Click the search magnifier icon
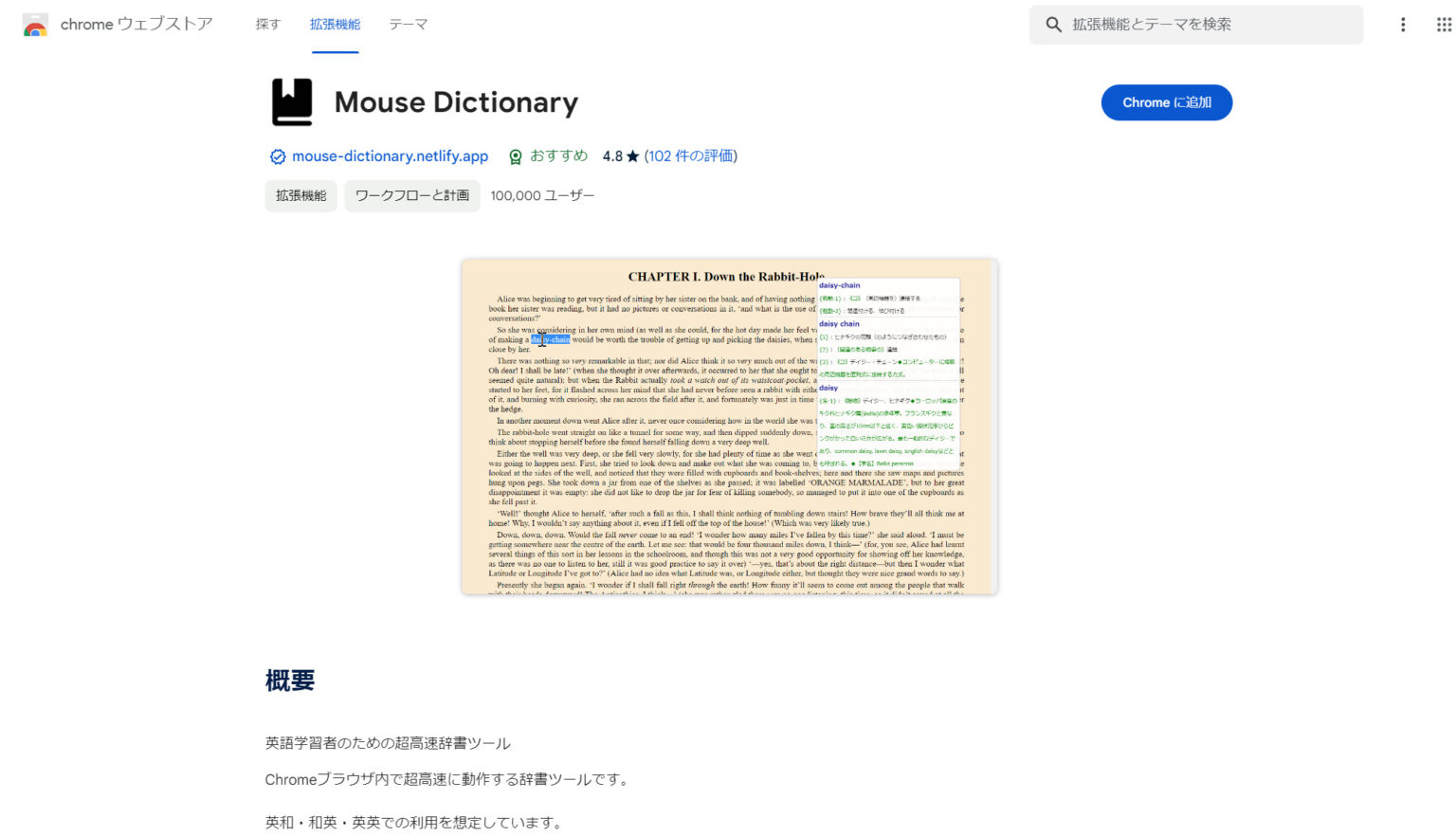1456x836 pixels. pyautogui.click(x=1052, y=25)
